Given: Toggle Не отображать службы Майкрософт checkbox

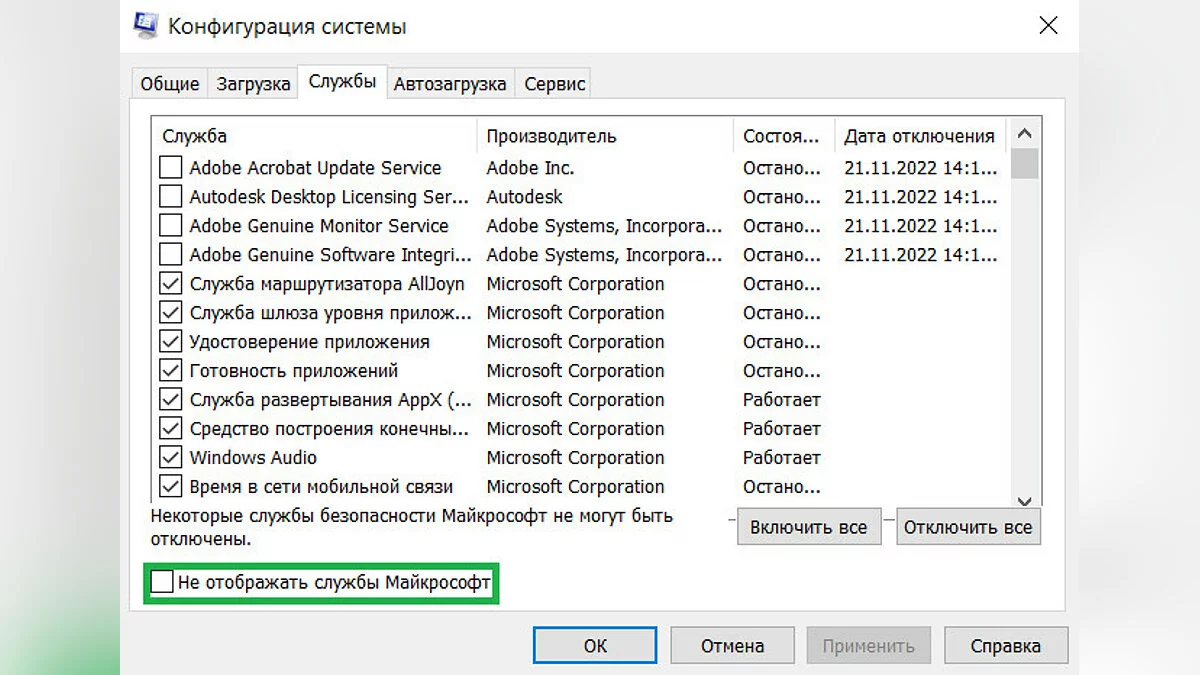Looking at the screenshot, I should point(162,582).
